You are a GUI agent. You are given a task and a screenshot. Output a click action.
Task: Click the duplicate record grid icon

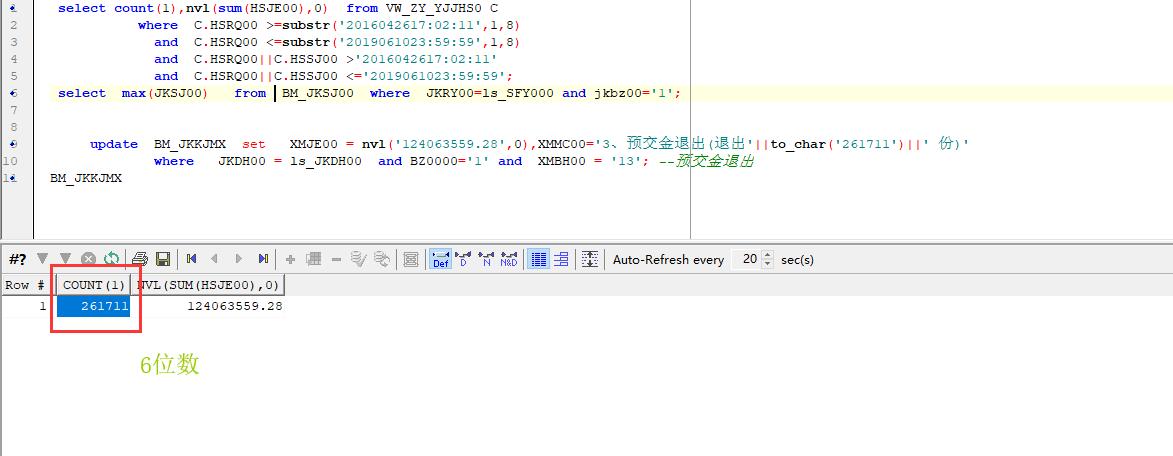313,259
